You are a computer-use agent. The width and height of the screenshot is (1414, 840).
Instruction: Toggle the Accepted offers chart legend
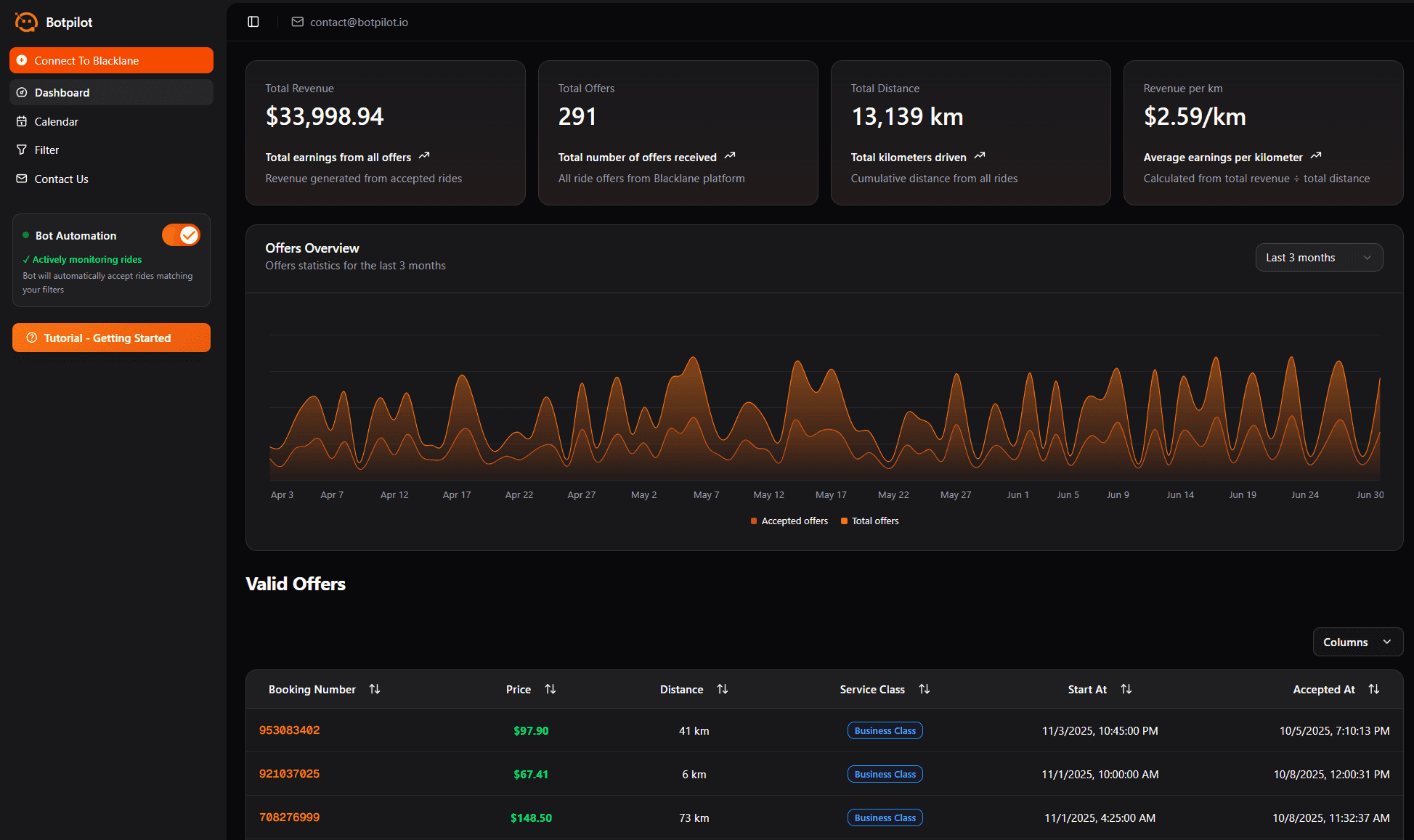(789, 521)
